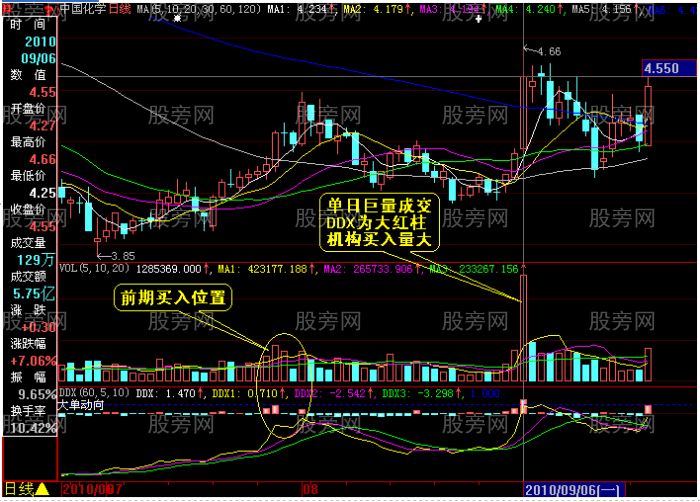The image size is (700, 502).
Task: Click the volume value 129万
Action: pos(37,260)
